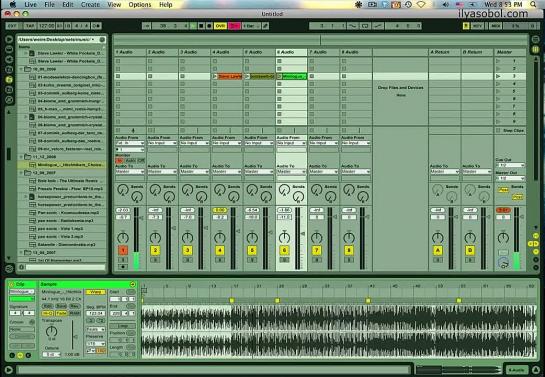Click the Rev. button in Sample box
545x377 pixels.
(x=74, y=306)
